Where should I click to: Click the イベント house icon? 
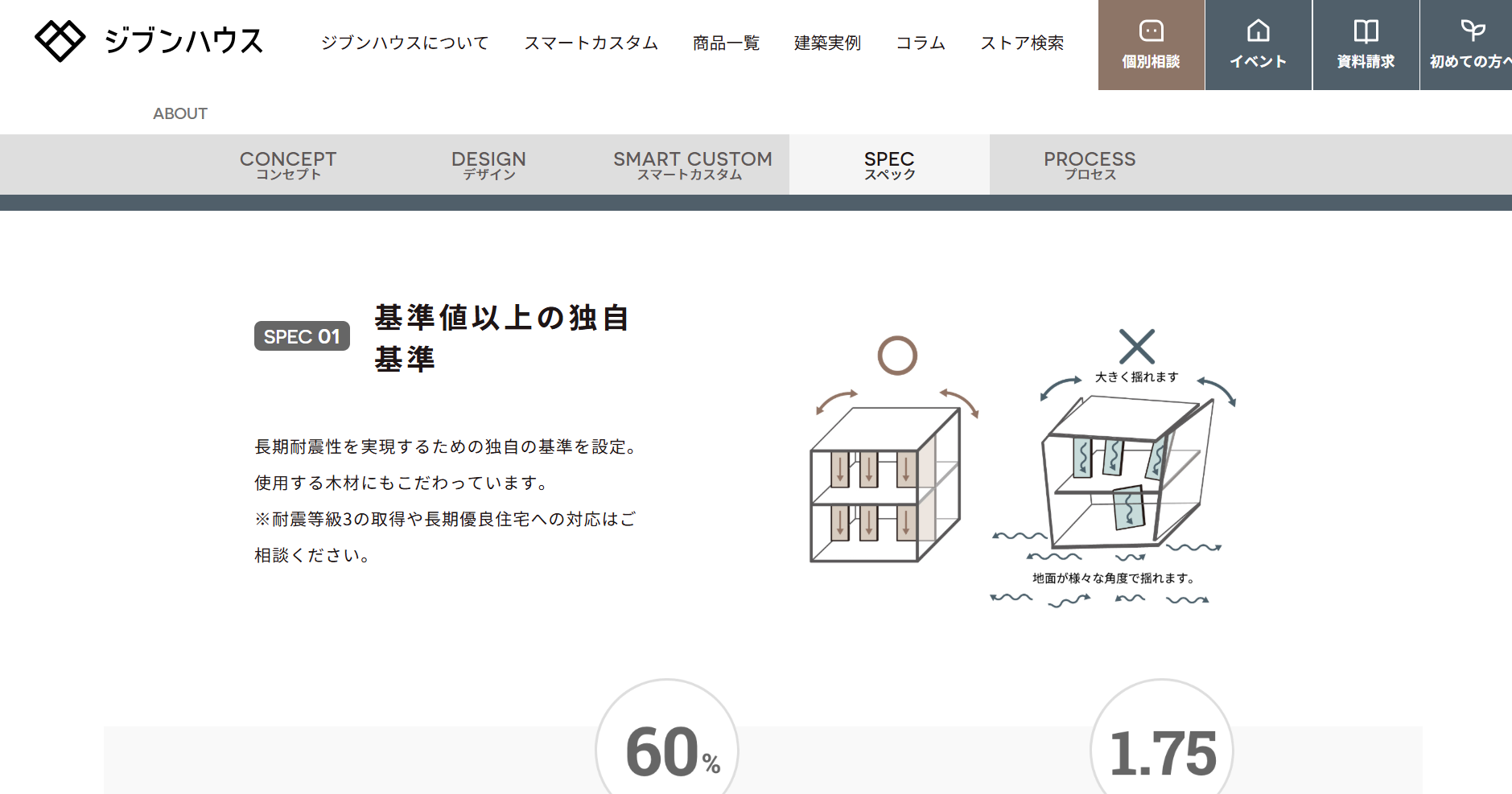[1258, 31]
